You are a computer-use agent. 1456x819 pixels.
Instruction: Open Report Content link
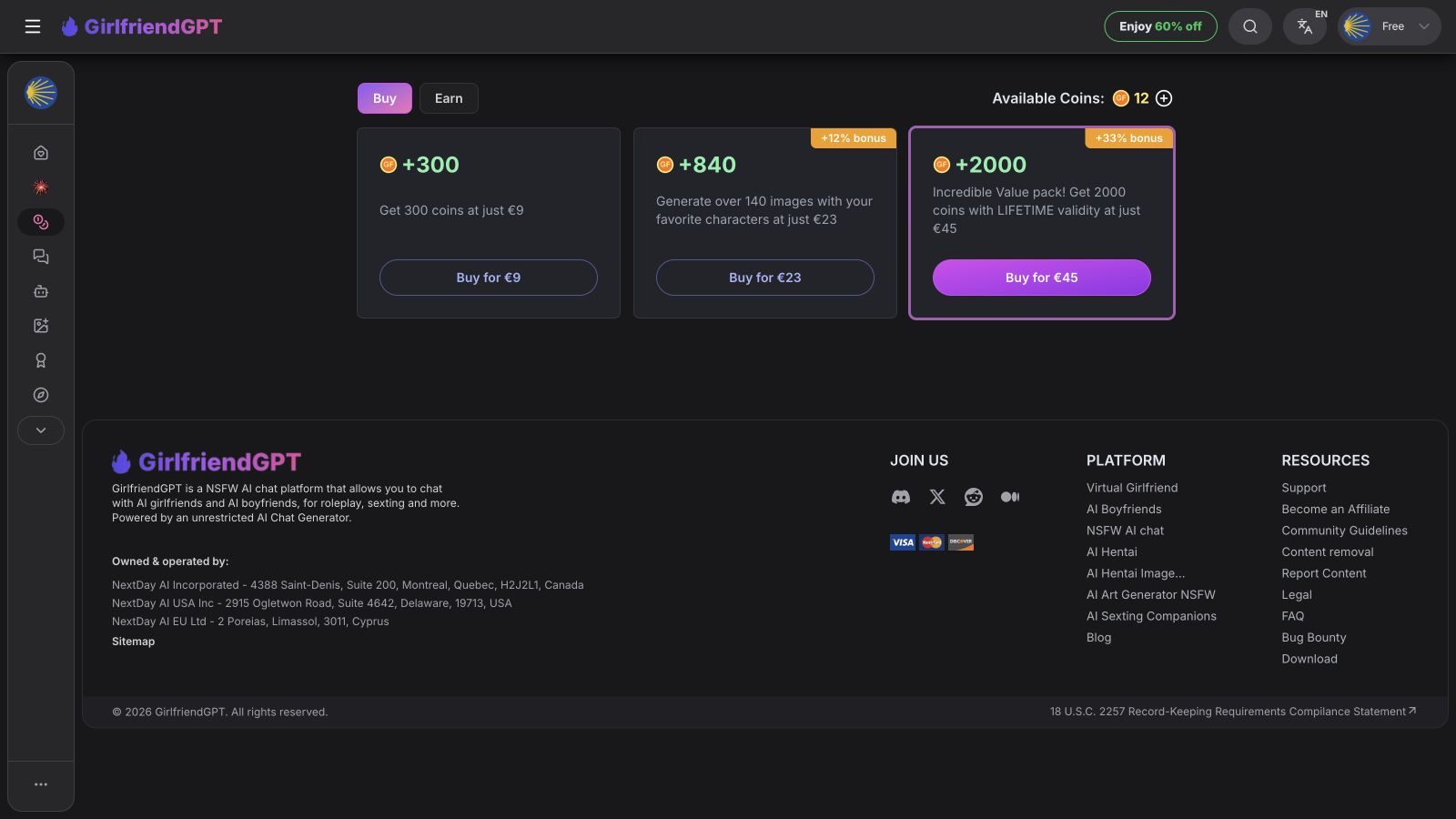click(x=1324, y=573)
